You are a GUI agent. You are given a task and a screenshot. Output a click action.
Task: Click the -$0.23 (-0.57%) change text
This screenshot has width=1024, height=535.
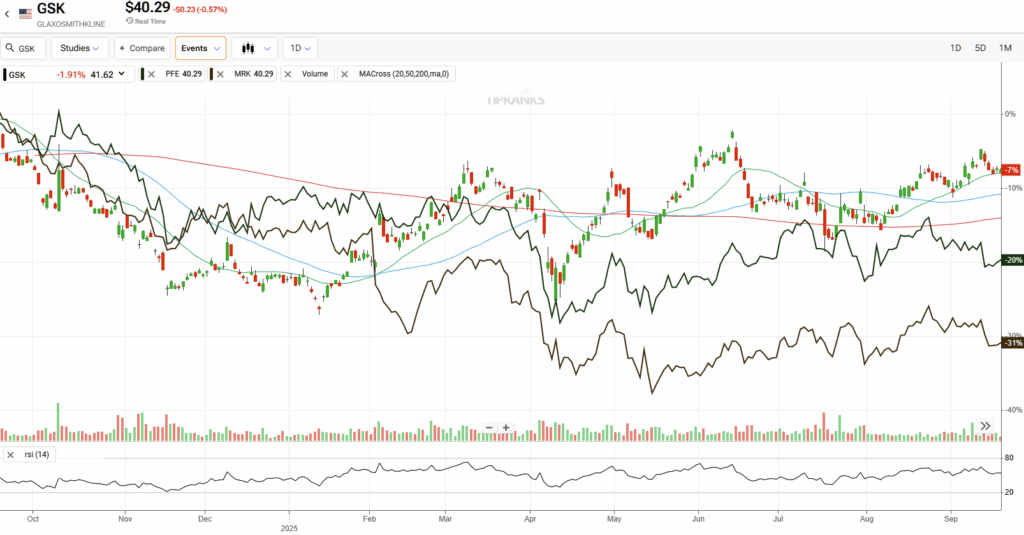(200, 10)
